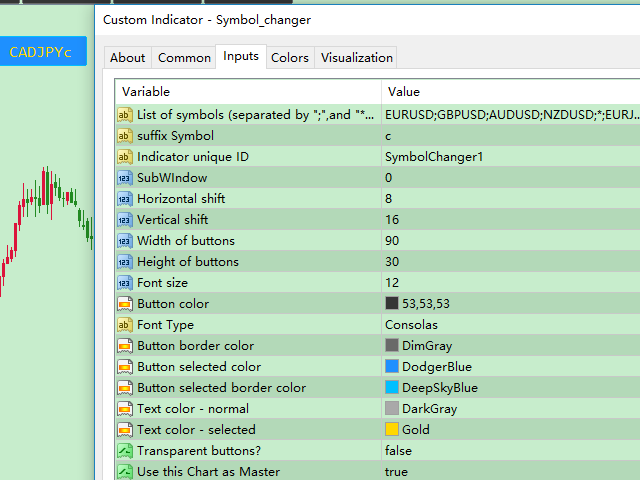Switch to the Common tab
The image size is (640, 480).
pyautogui.click(x=184, y=58)
